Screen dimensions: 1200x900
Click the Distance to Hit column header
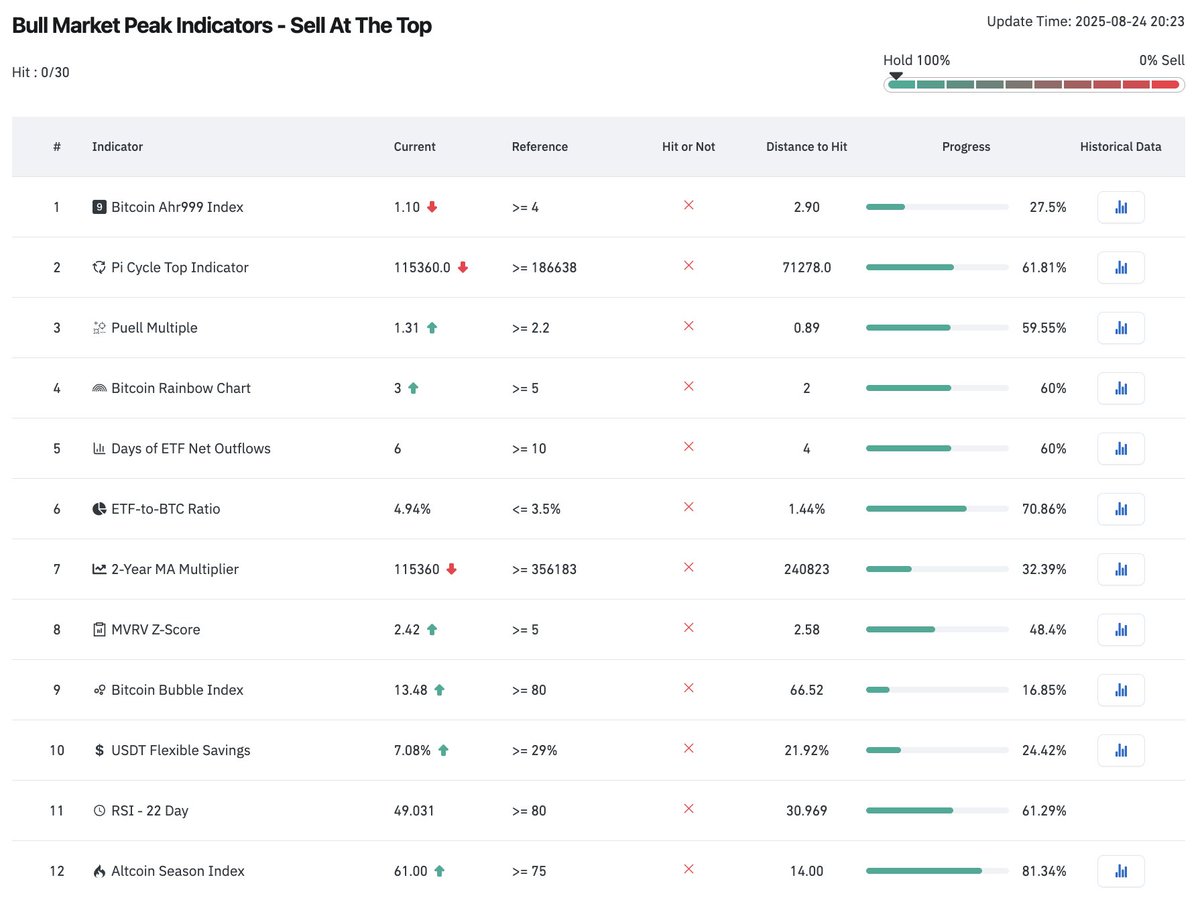[806, 147]
